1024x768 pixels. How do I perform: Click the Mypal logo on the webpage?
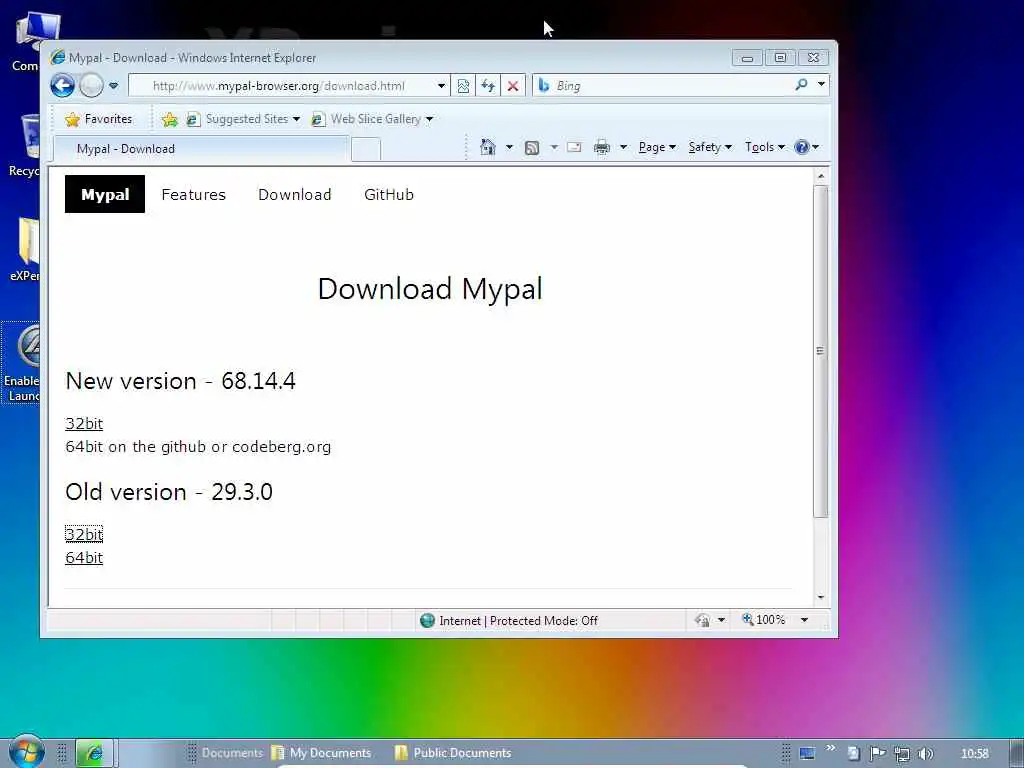[104, 194]
